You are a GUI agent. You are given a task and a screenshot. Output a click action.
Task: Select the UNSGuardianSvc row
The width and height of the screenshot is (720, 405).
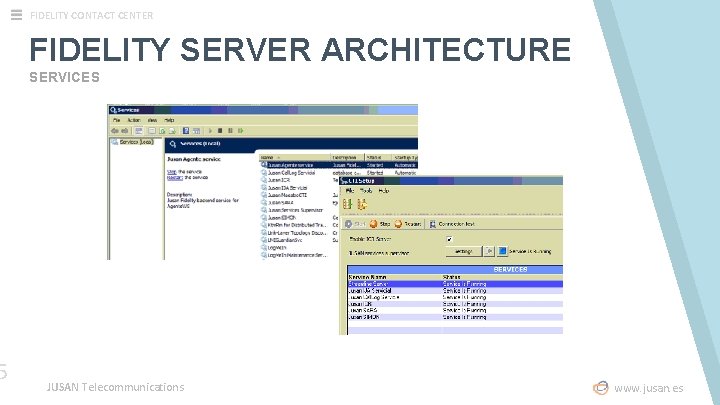[x=299, y=240]
